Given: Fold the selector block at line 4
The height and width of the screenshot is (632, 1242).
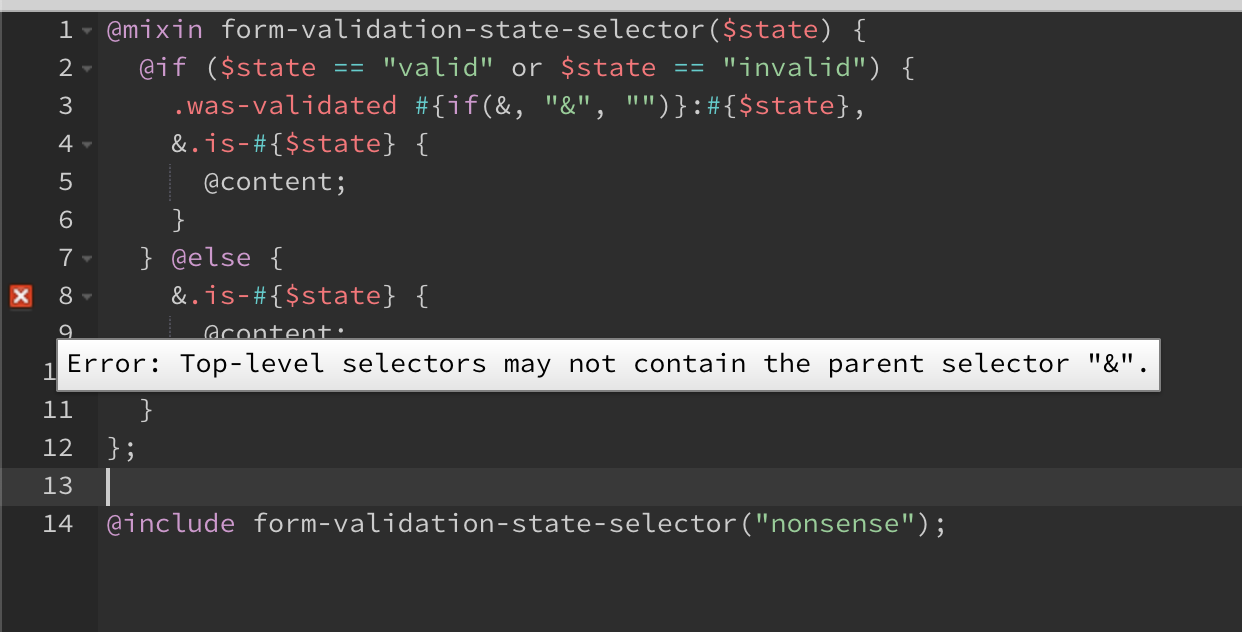Looking at the screenshot, I should 86,145.
